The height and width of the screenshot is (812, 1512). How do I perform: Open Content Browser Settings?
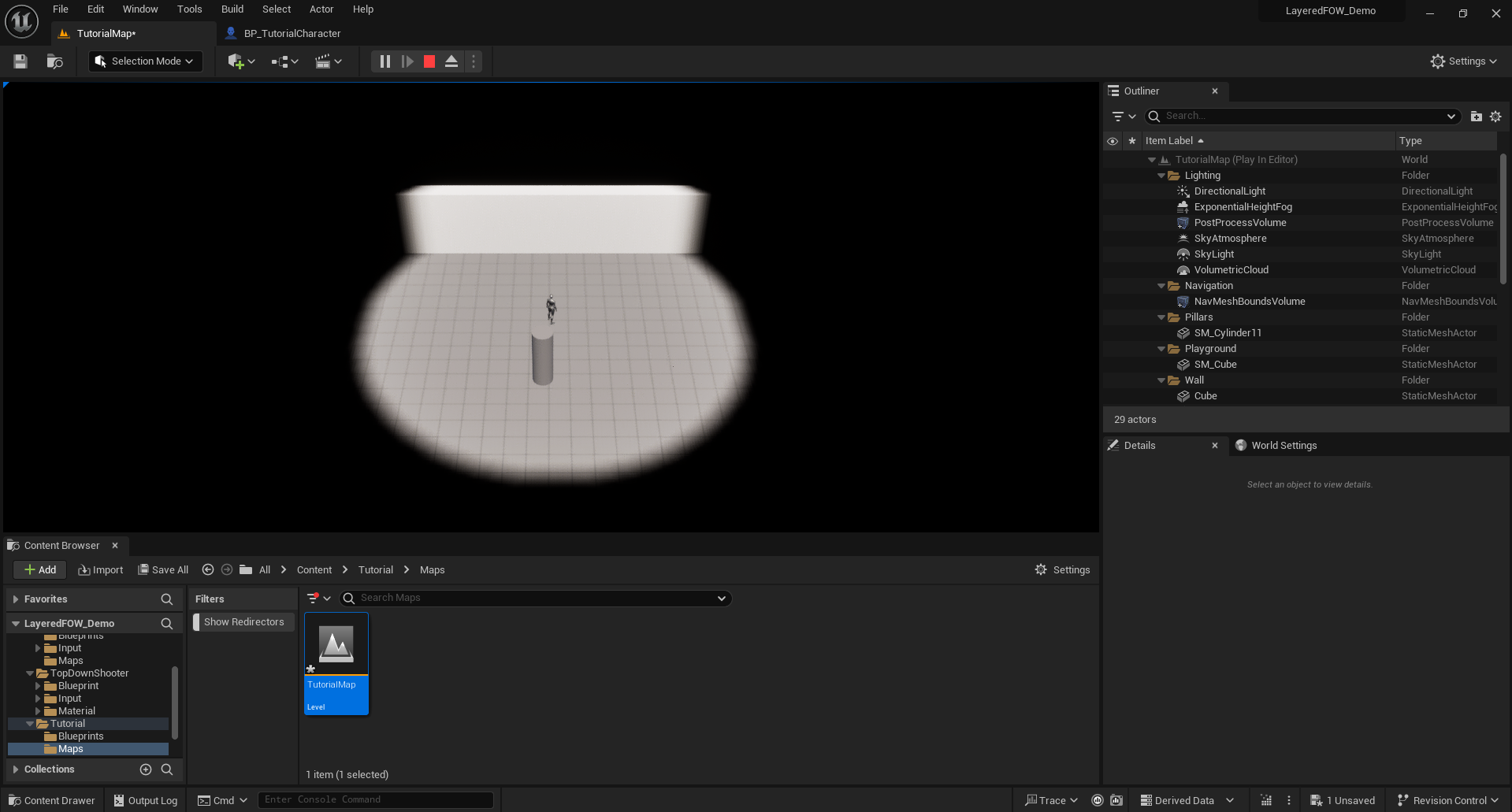click(x=1063, y=570)
